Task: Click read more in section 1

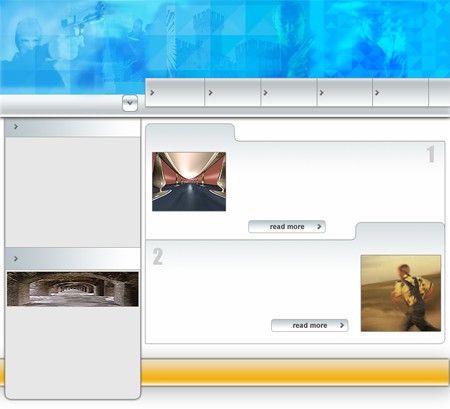Action: point(287,227)
